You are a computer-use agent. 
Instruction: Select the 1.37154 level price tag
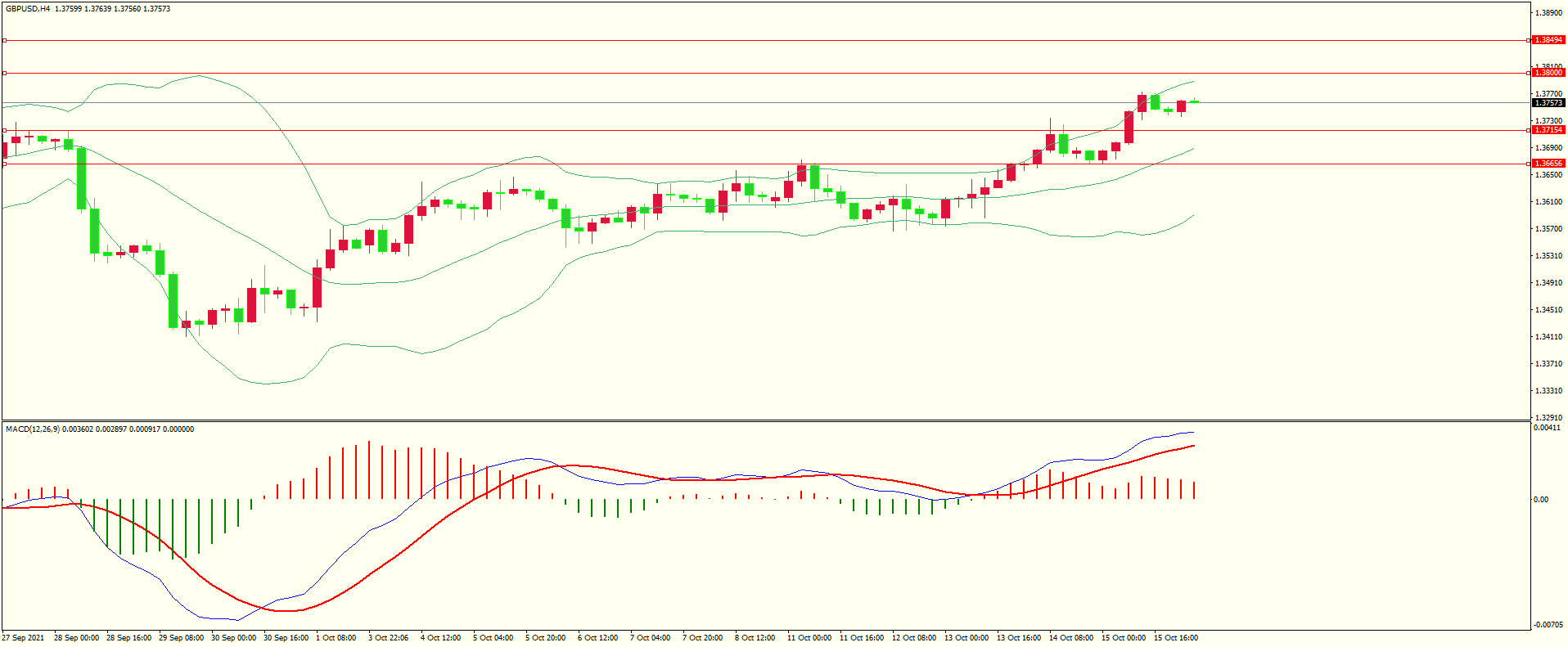[x=1548, y=130]
